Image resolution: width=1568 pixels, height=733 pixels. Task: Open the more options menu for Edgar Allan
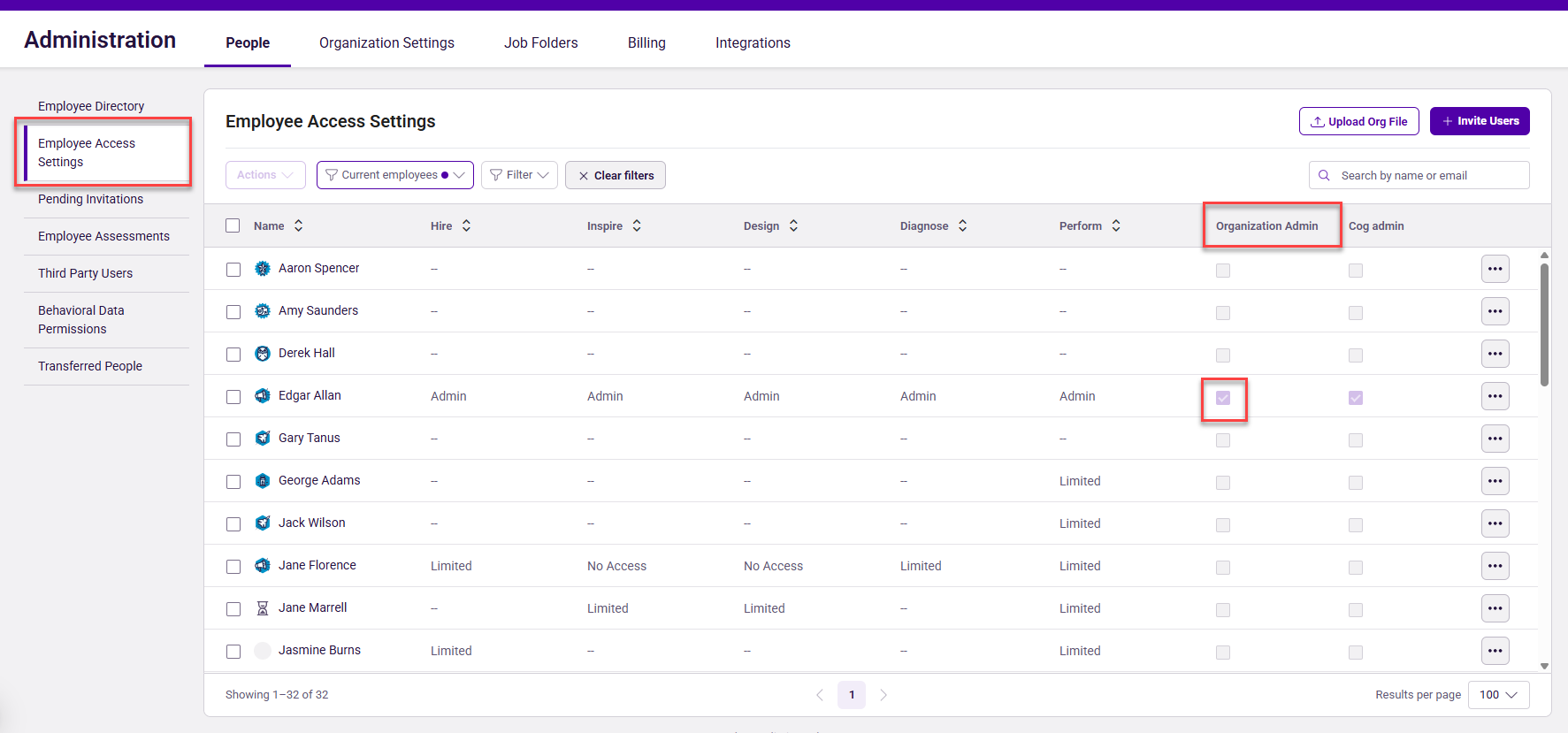pyautogui.click(x=1495, y=396)
